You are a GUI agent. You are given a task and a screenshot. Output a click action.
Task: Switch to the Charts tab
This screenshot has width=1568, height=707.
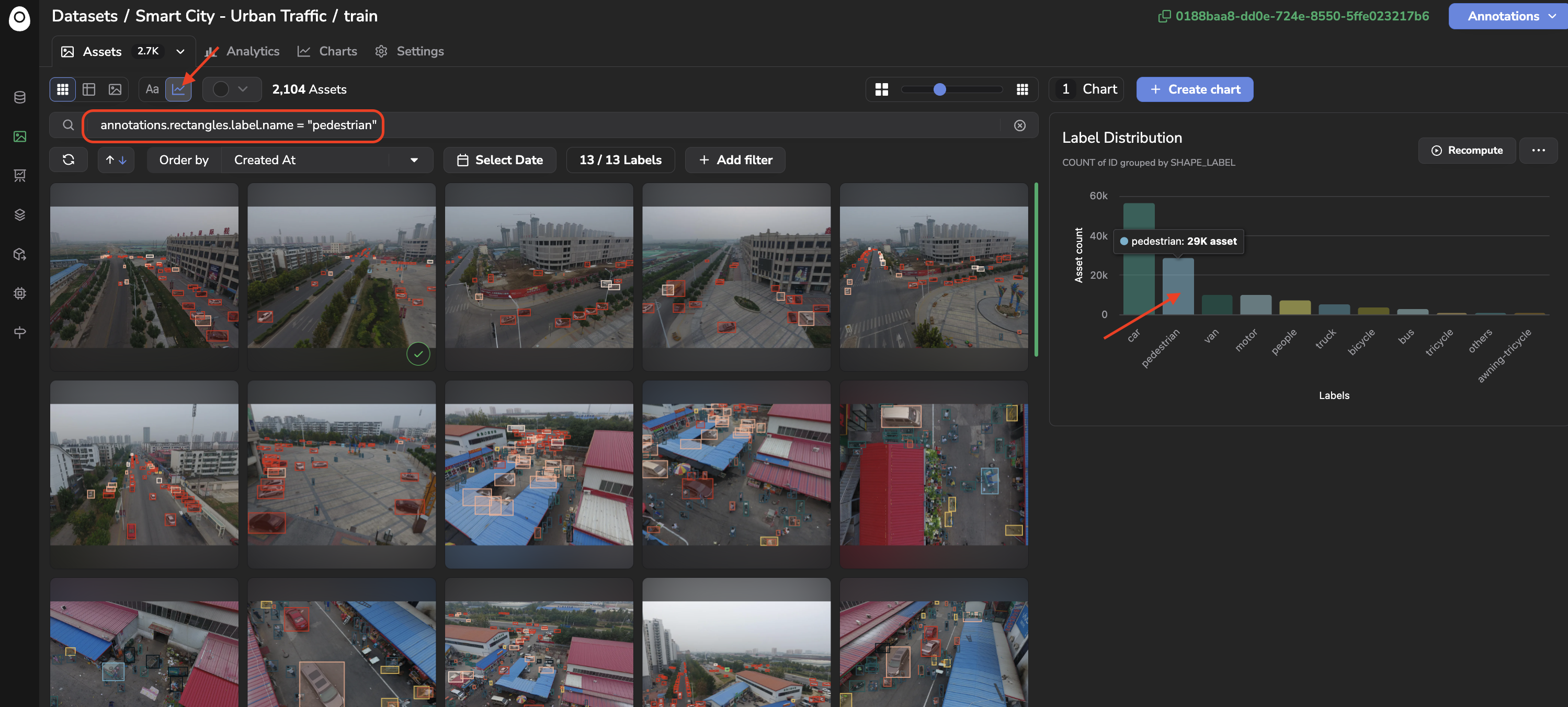pyautogui.click(x=327, y=52)
